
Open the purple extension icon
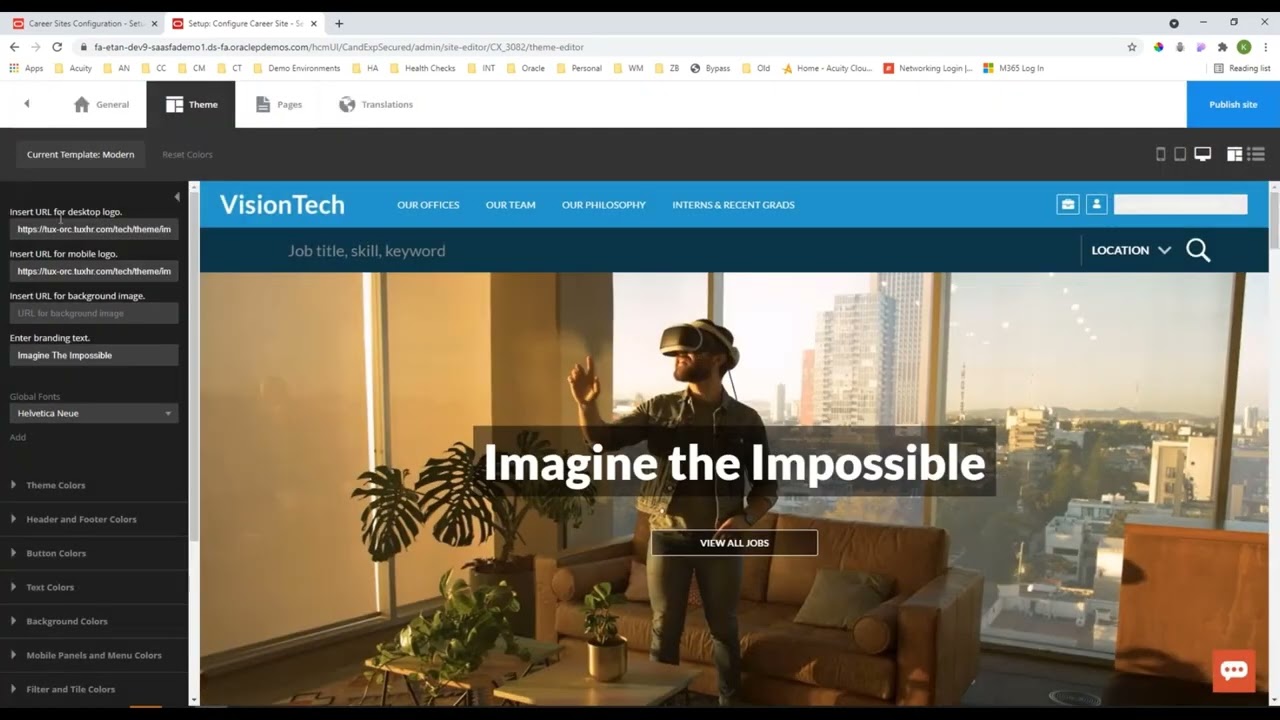pyautogui.click(x=1201, y=47)
